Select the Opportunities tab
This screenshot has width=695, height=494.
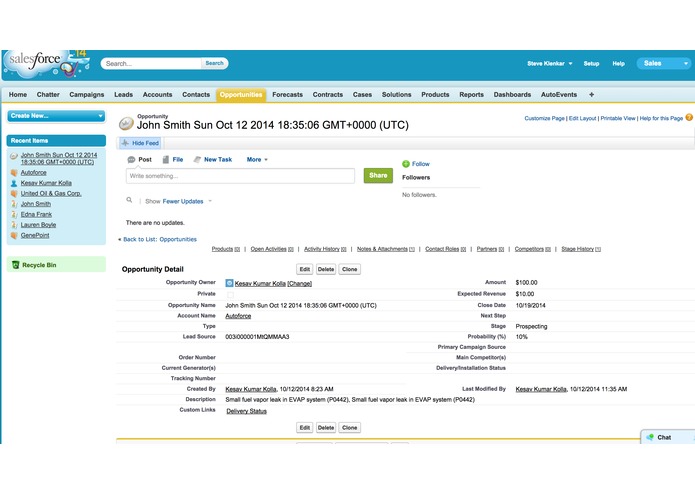pyautogui.click(x=241, y=95)
